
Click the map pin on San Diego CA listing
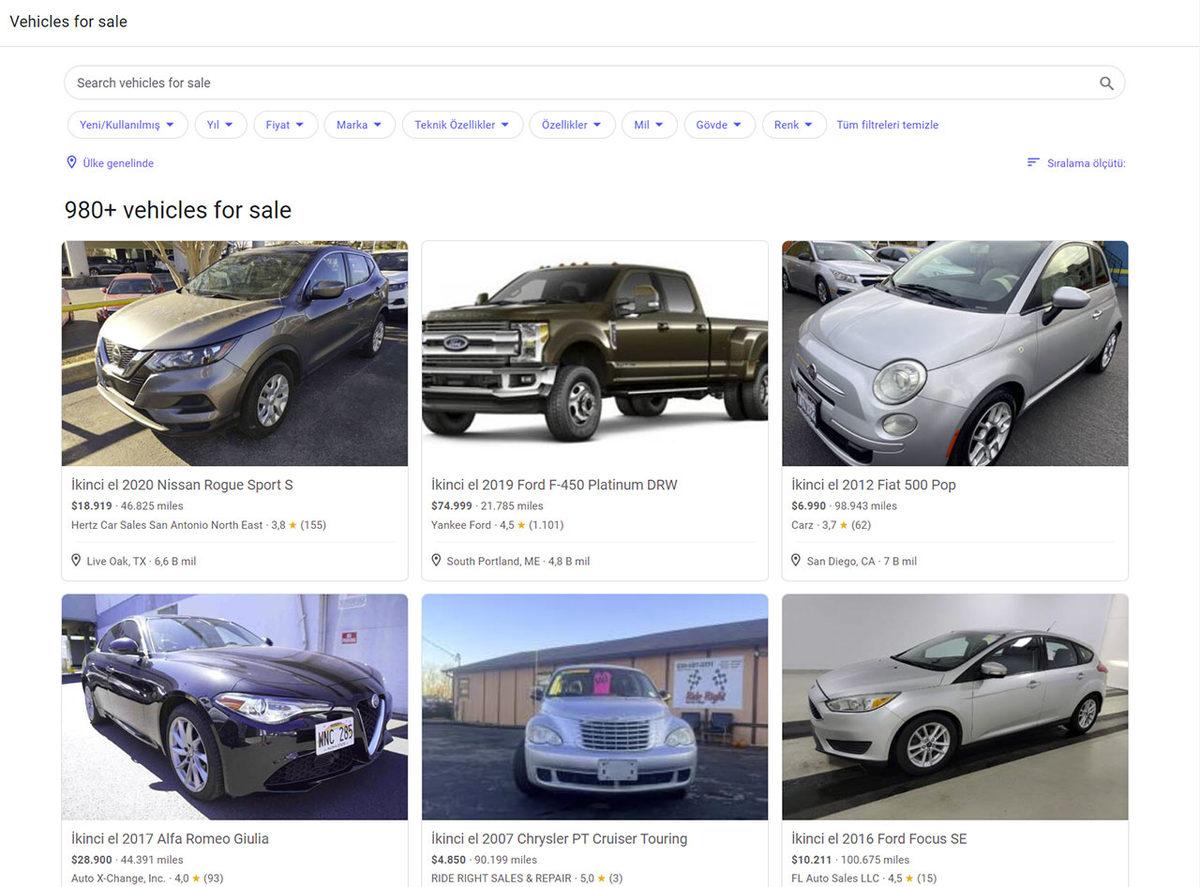795,560
